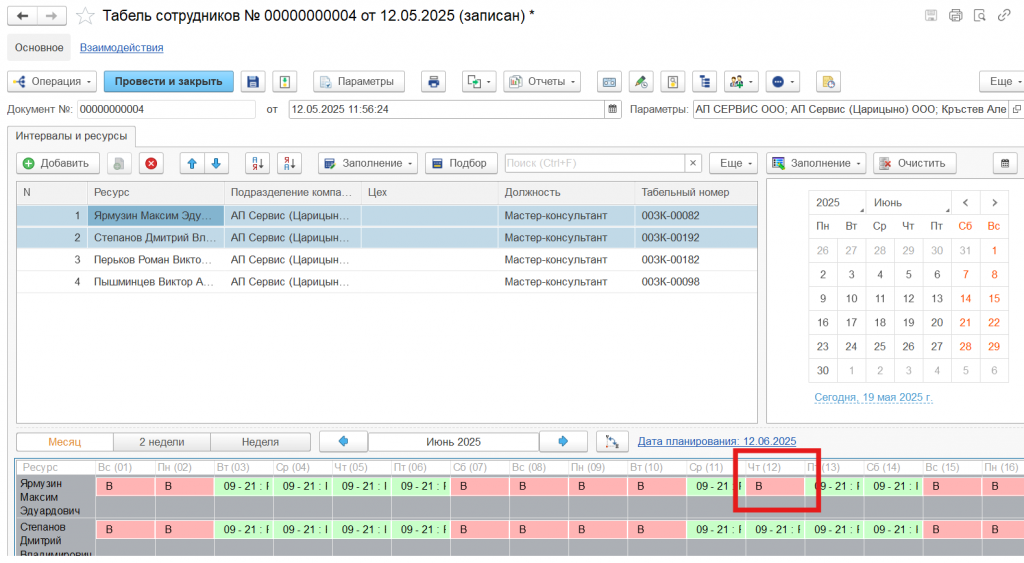Screen dimensions: 1024x563
Task: Mark document as favorite with star icon
Action: 85,16
